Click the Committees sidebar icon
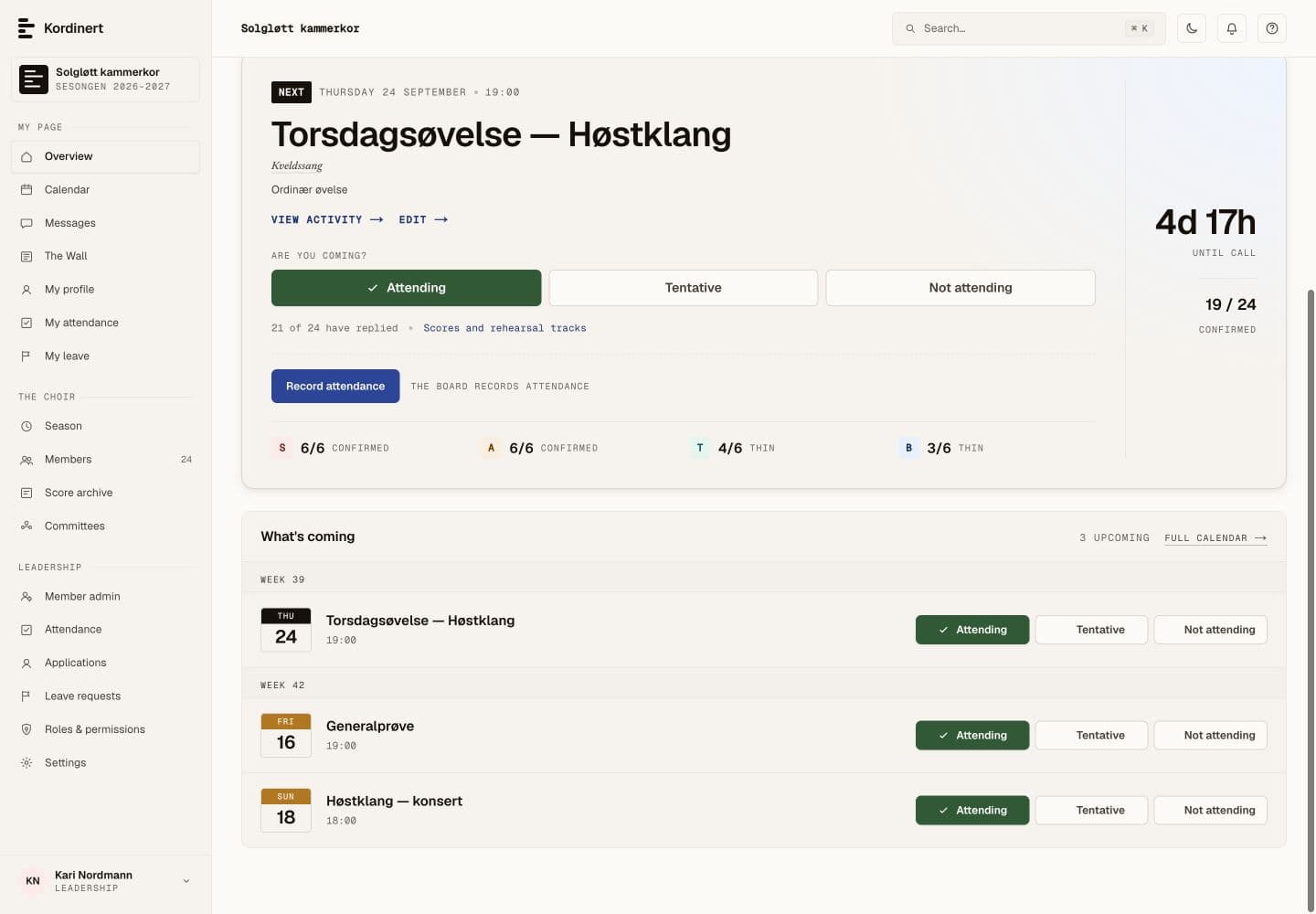This screenshot has width=1316, height=914. coord(27,526)
